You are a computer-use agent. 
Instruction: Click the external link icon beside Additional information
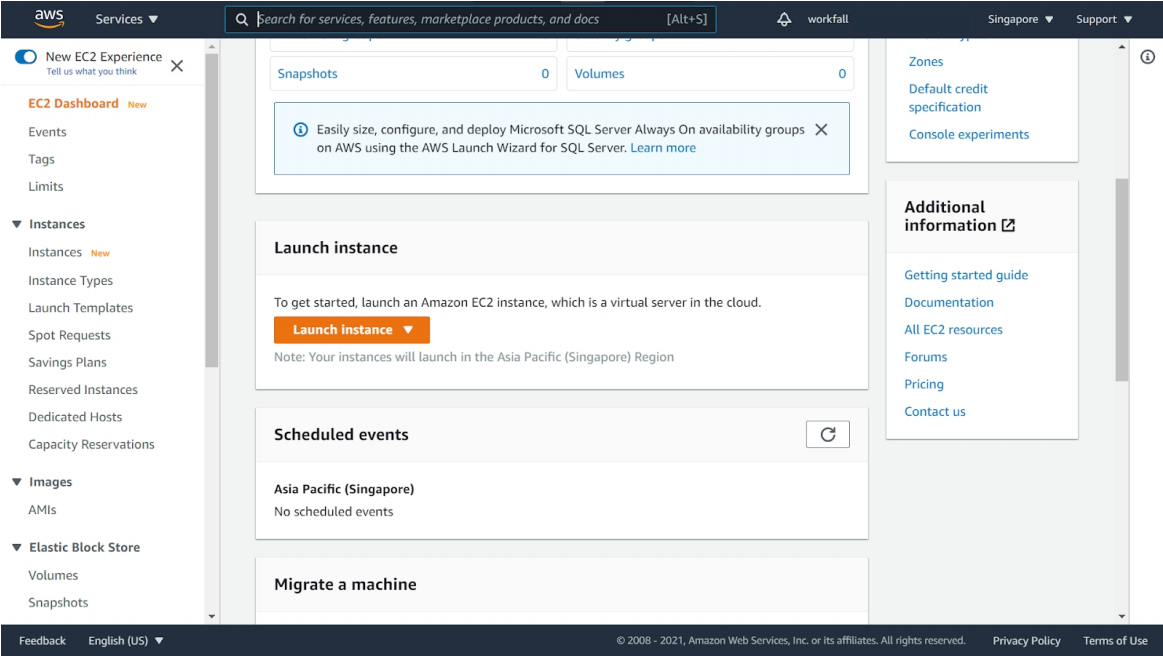point(1008,226)
